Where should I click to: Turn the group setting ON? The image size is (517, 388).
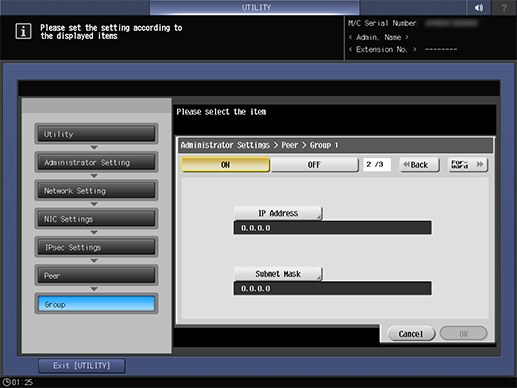pyautogui.click(x=225, y=165)
